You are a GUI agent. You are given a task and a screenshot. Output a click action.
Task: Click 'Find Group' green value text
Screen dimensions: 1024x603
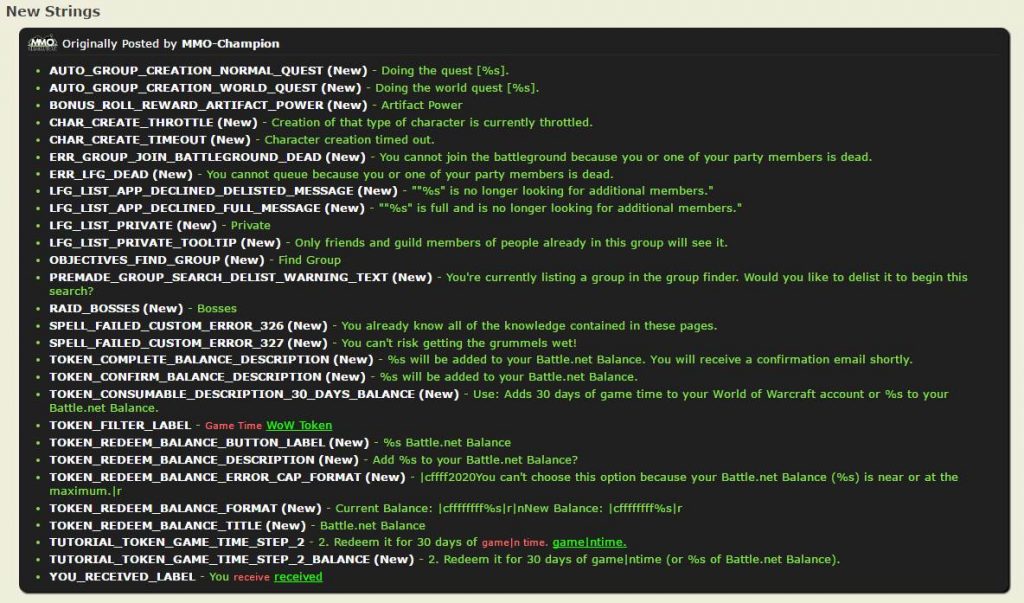[x=310, y=260]
